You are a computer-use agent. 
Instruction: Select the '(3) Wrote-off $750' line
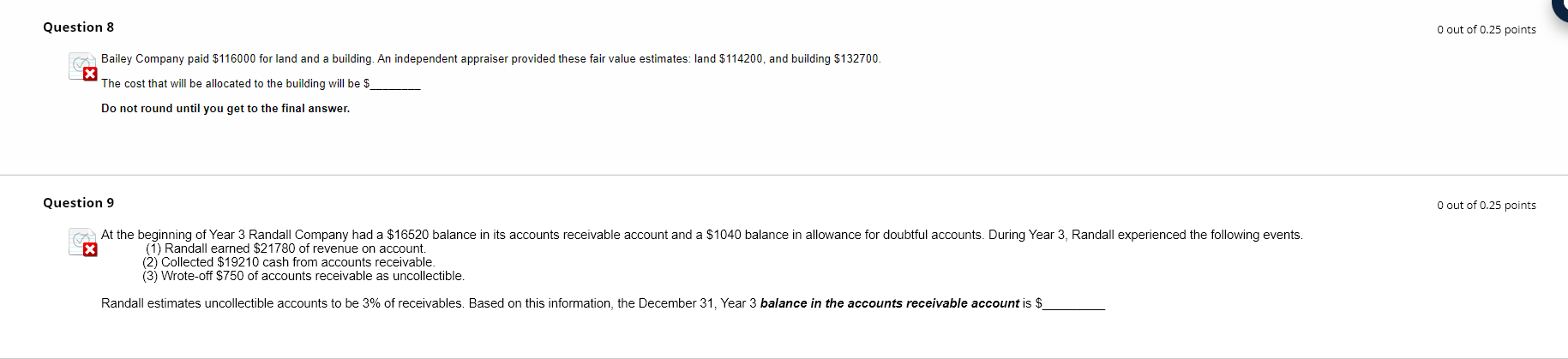[303, 276]
